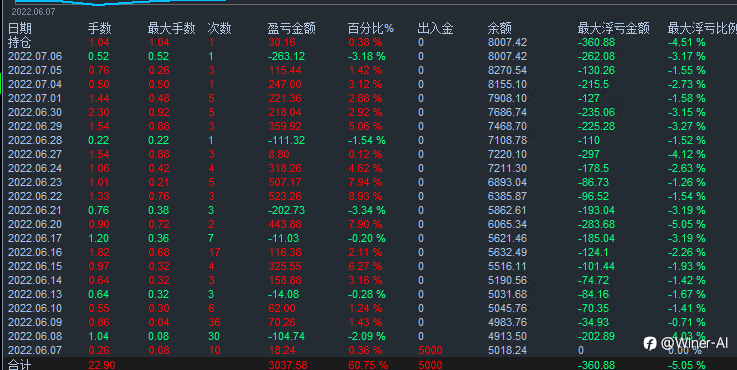The height and width of the screenshot is (370, 737).
Task: Select the 2022.06.13 date row
Action: coord(35,294)
